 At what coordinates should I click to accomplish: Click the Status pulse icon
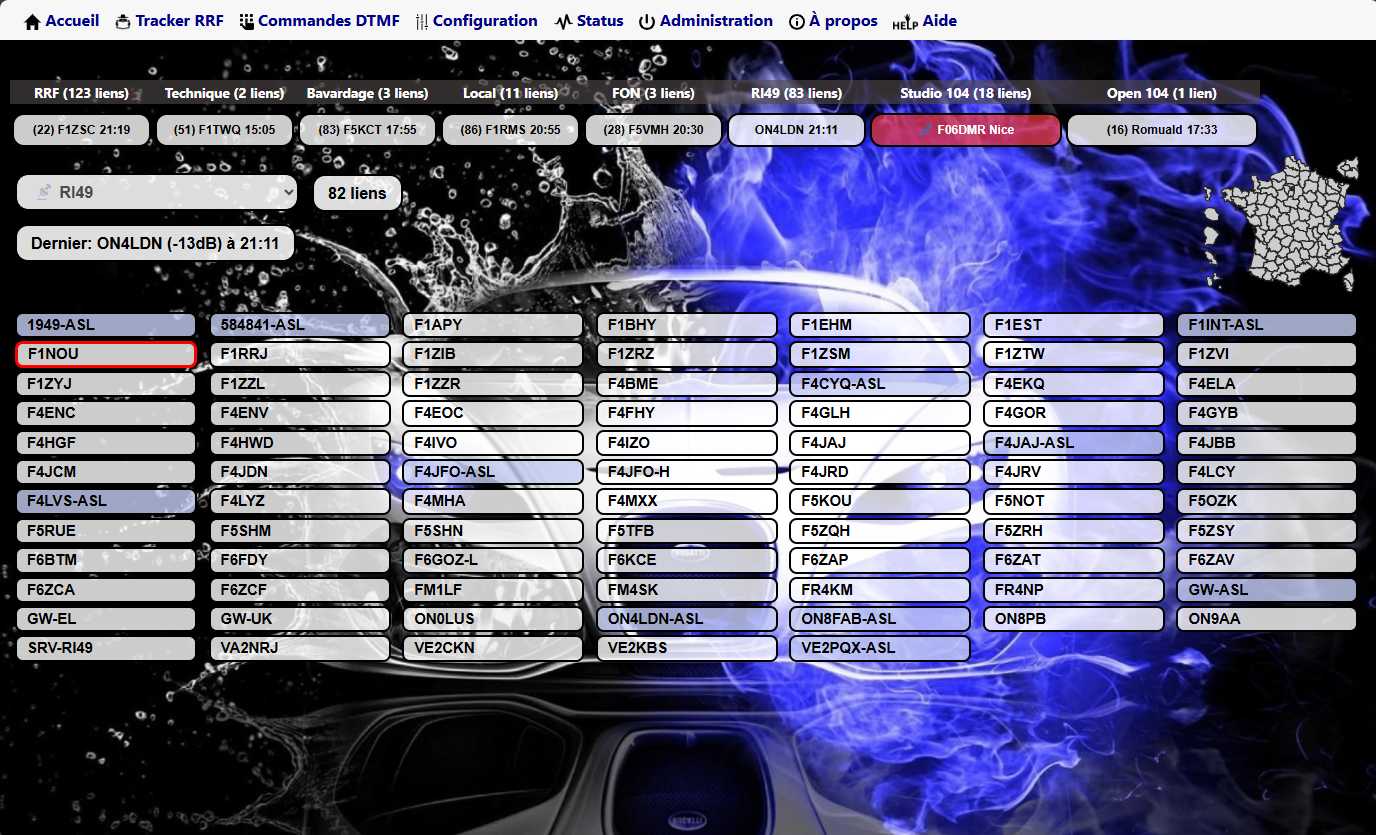click(x=564, y=21)
